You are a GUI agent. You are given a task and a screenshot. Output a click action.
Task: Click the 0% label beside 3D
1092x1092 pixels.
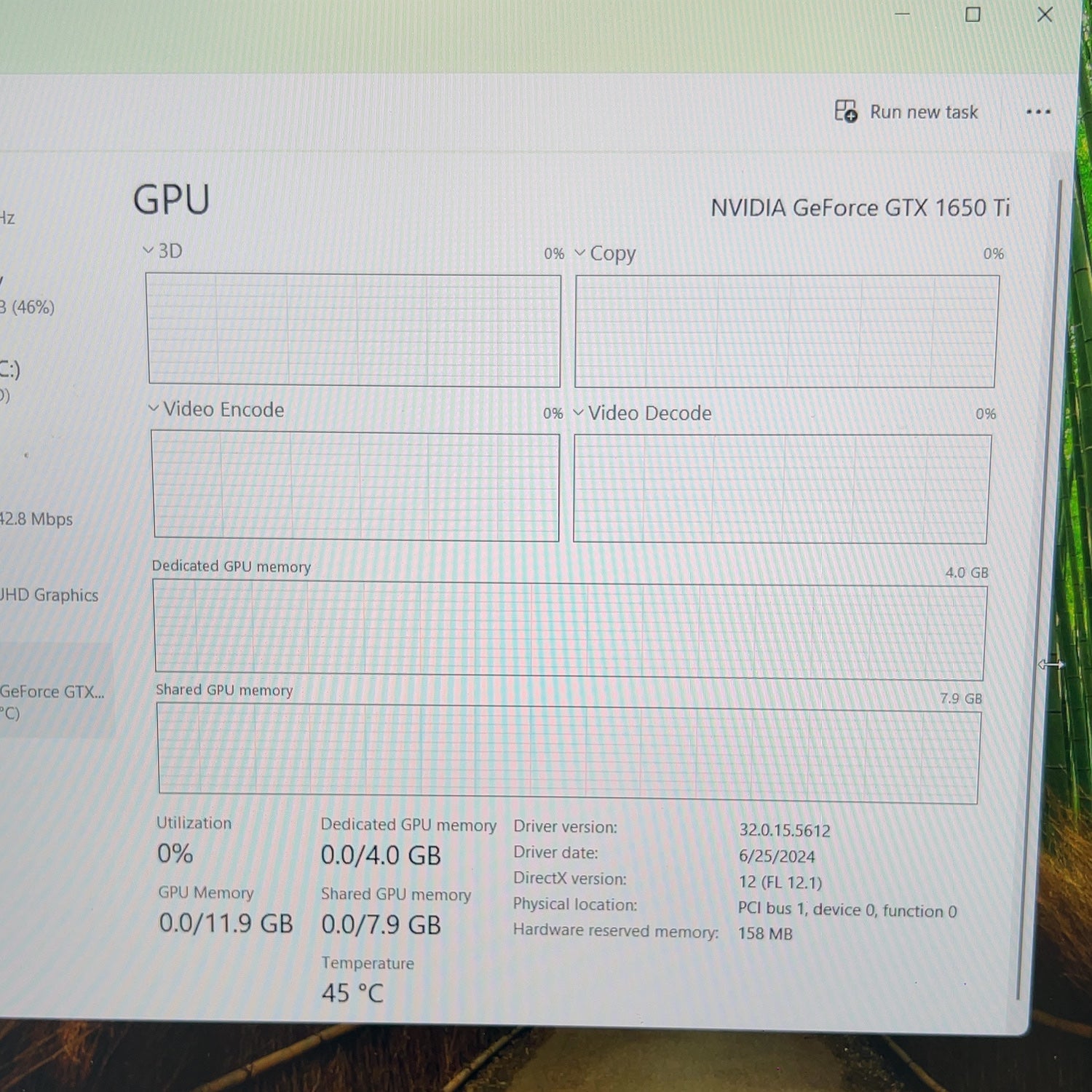click(x=554, y=253)
